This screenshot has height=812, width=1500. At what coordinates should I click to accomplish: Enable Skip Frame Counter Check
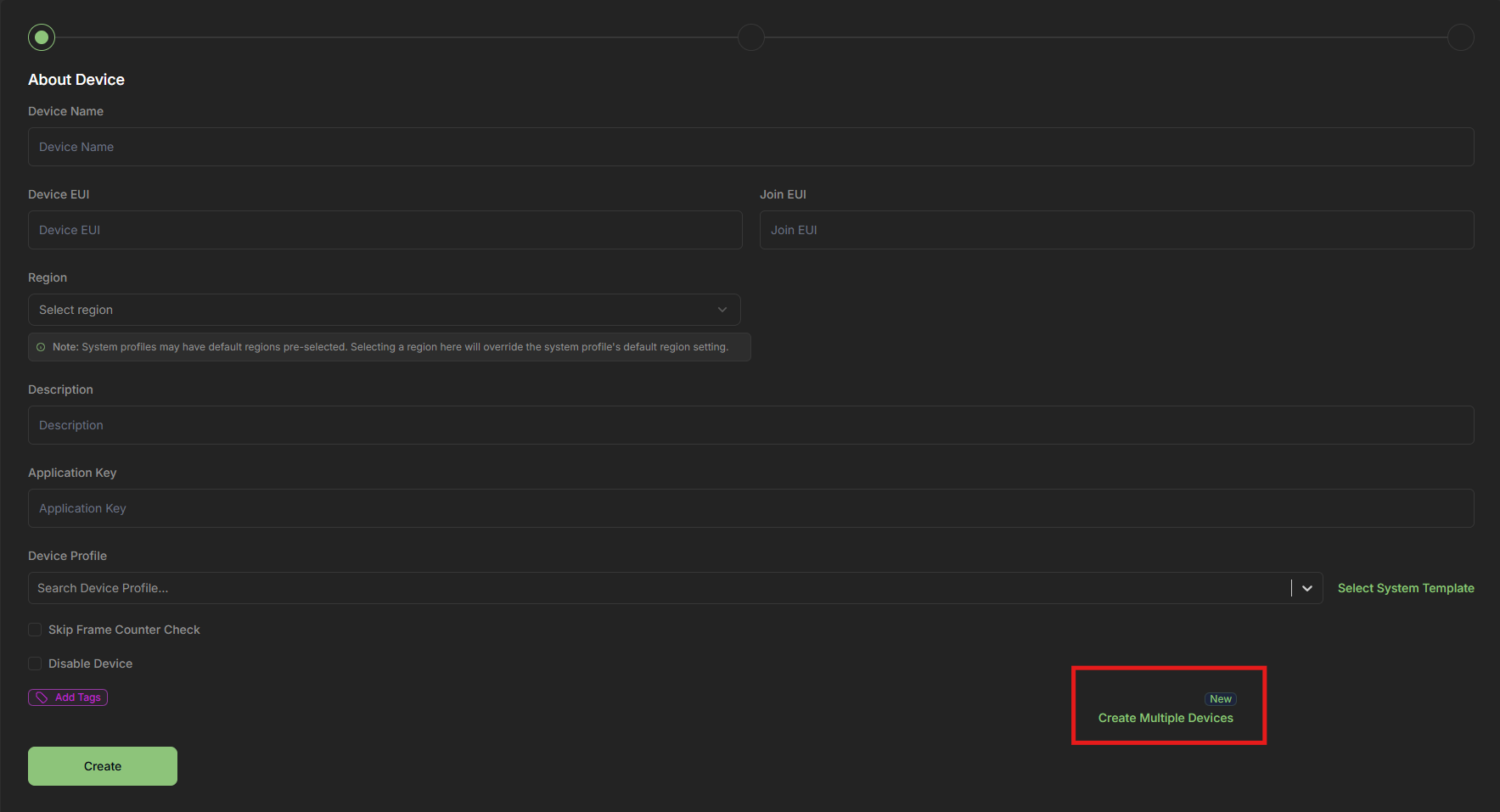click(x=35, y=629)
